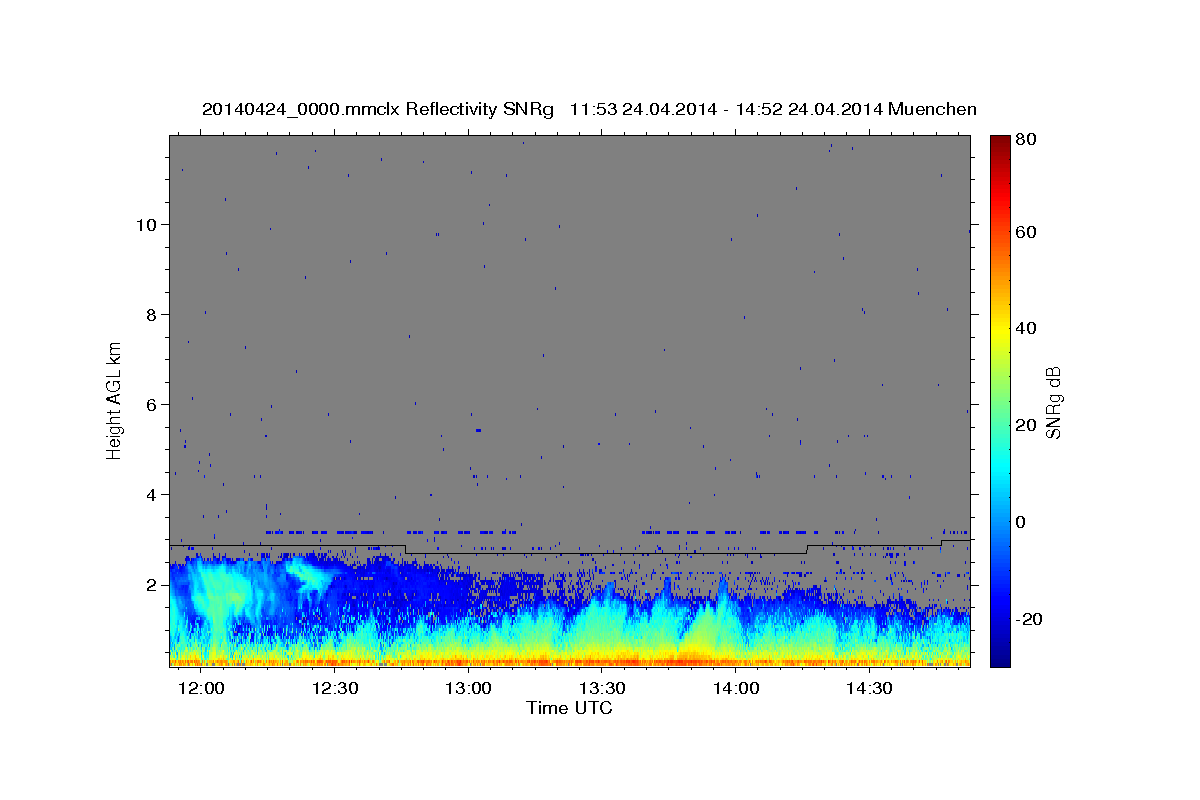1200x800 pixels.
Task: Click the 12:00 time tick label
Action: point(202,689)
